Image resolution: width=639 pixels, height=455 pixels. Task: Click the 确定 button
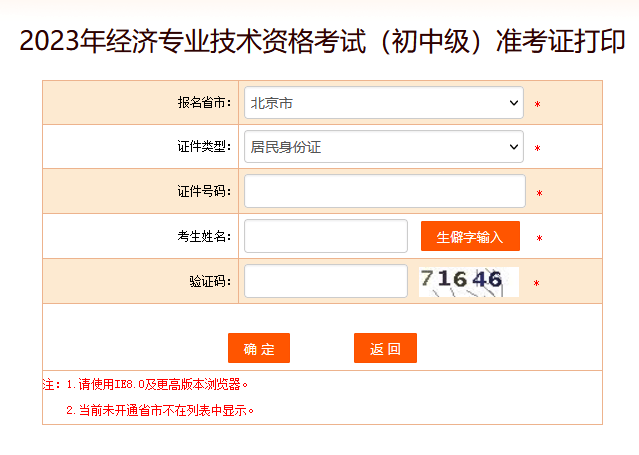point(259,348)
